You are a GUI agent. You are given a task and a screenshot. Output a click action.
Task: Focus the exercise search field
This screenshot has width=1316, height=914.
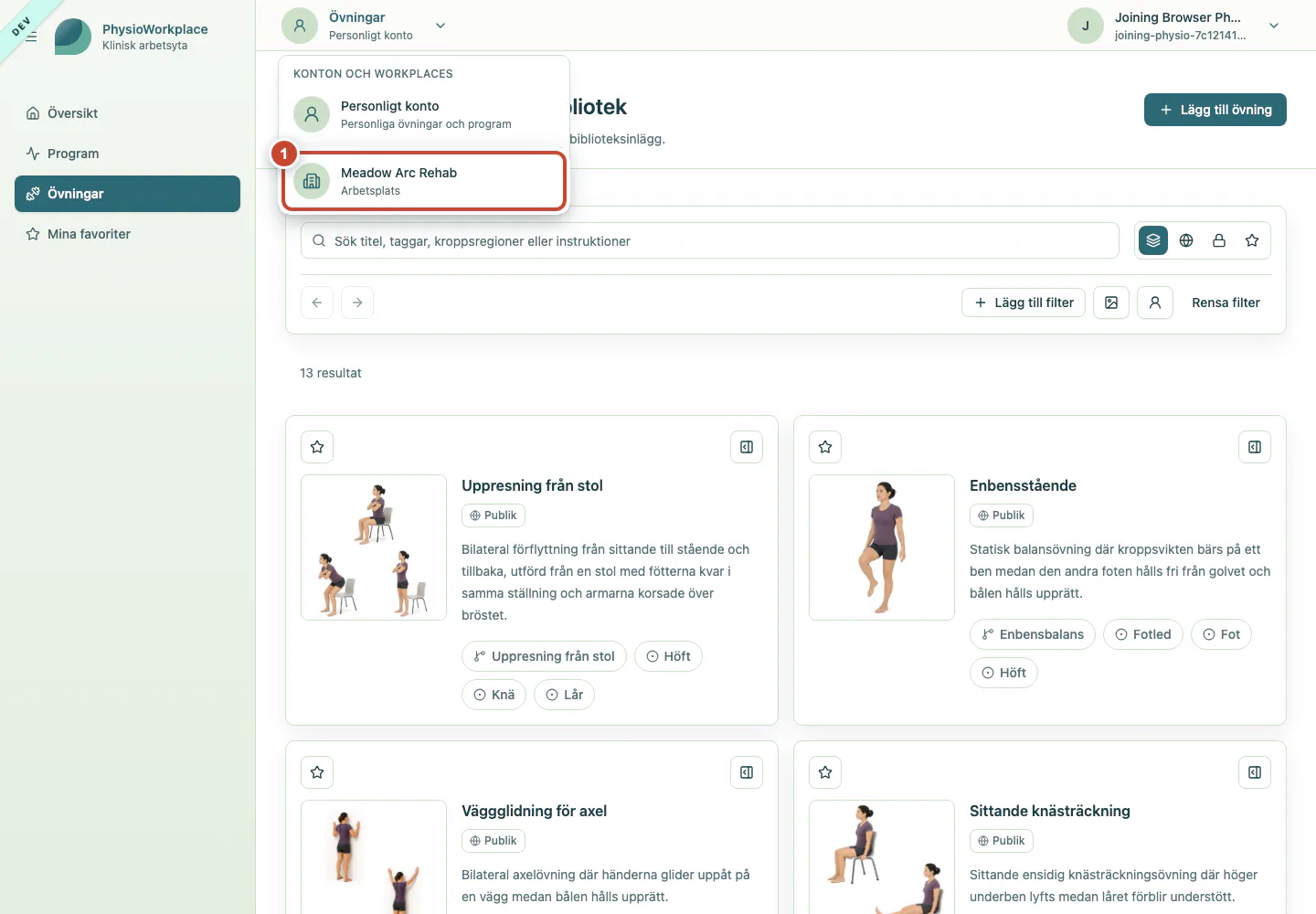pos(710,241)
